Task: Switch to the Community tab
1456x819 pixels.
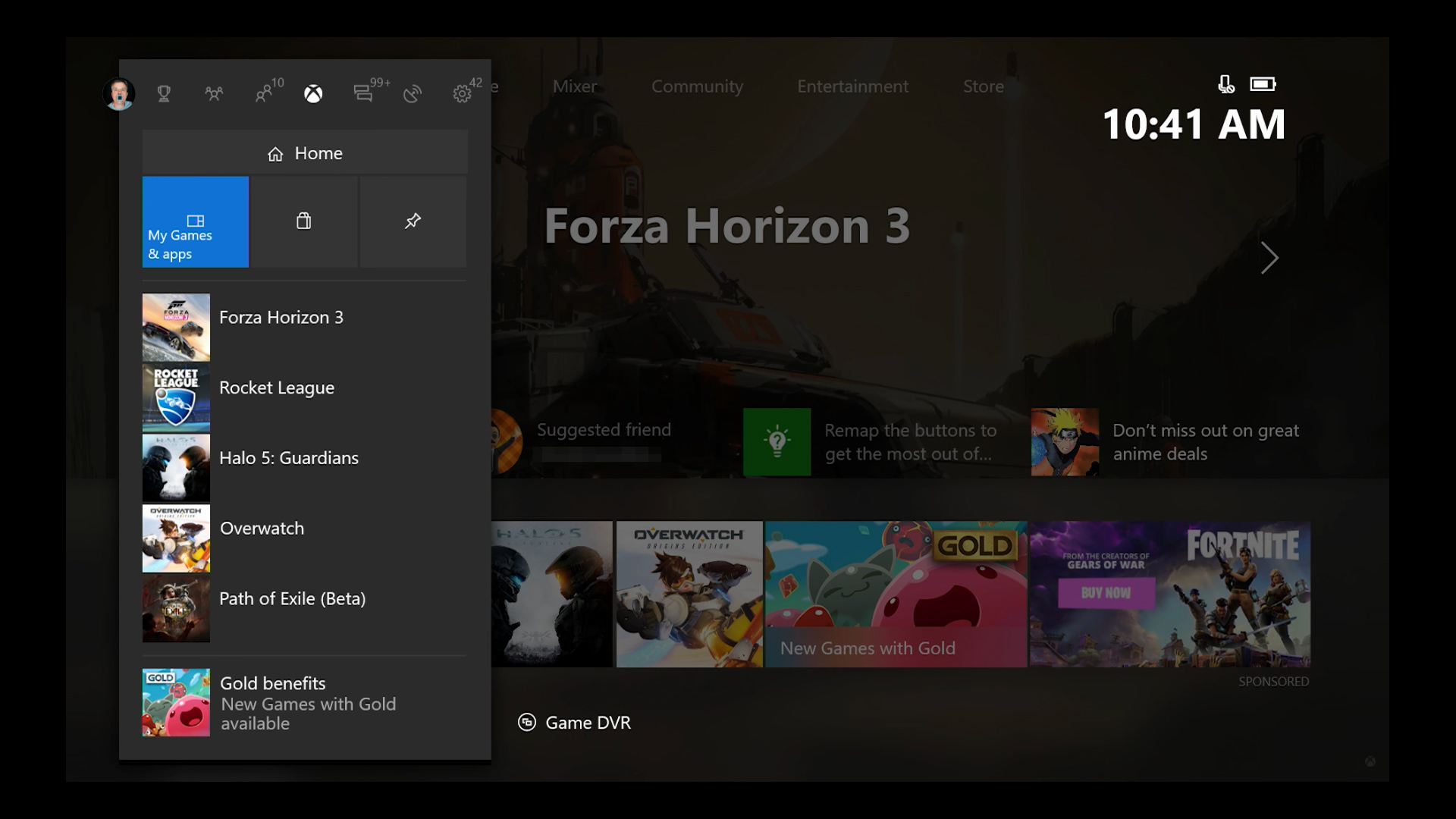Action: coord(697,86)
